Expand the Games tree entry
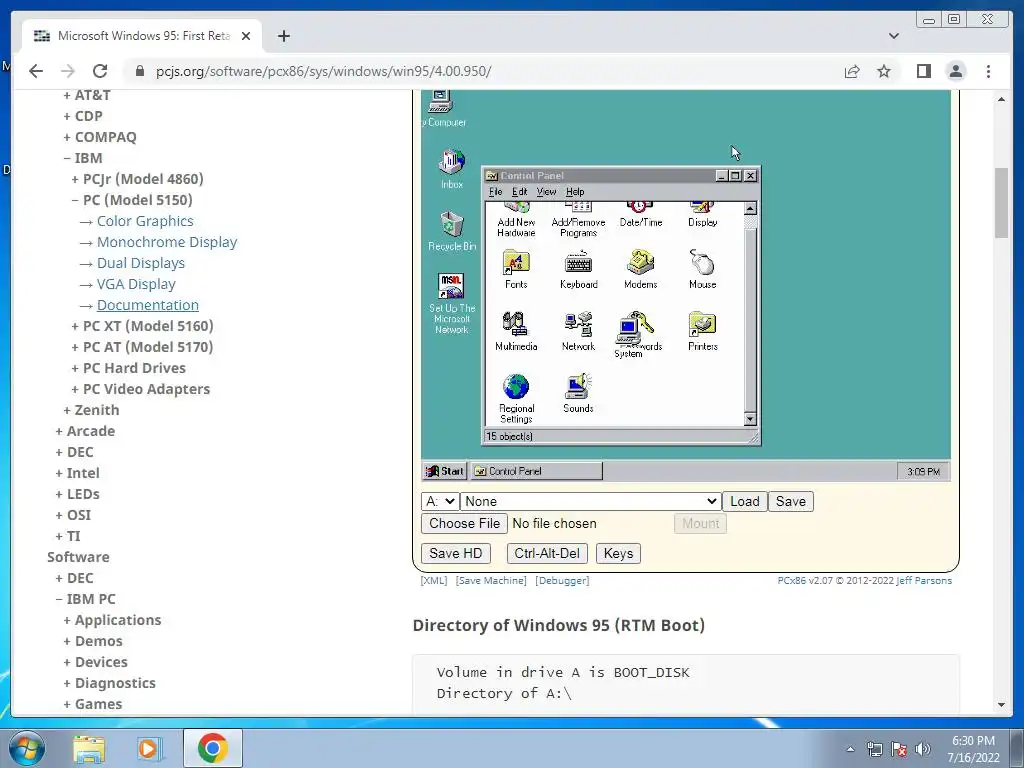The width and height of the screenshot is (1024, 768). point(93,704)
